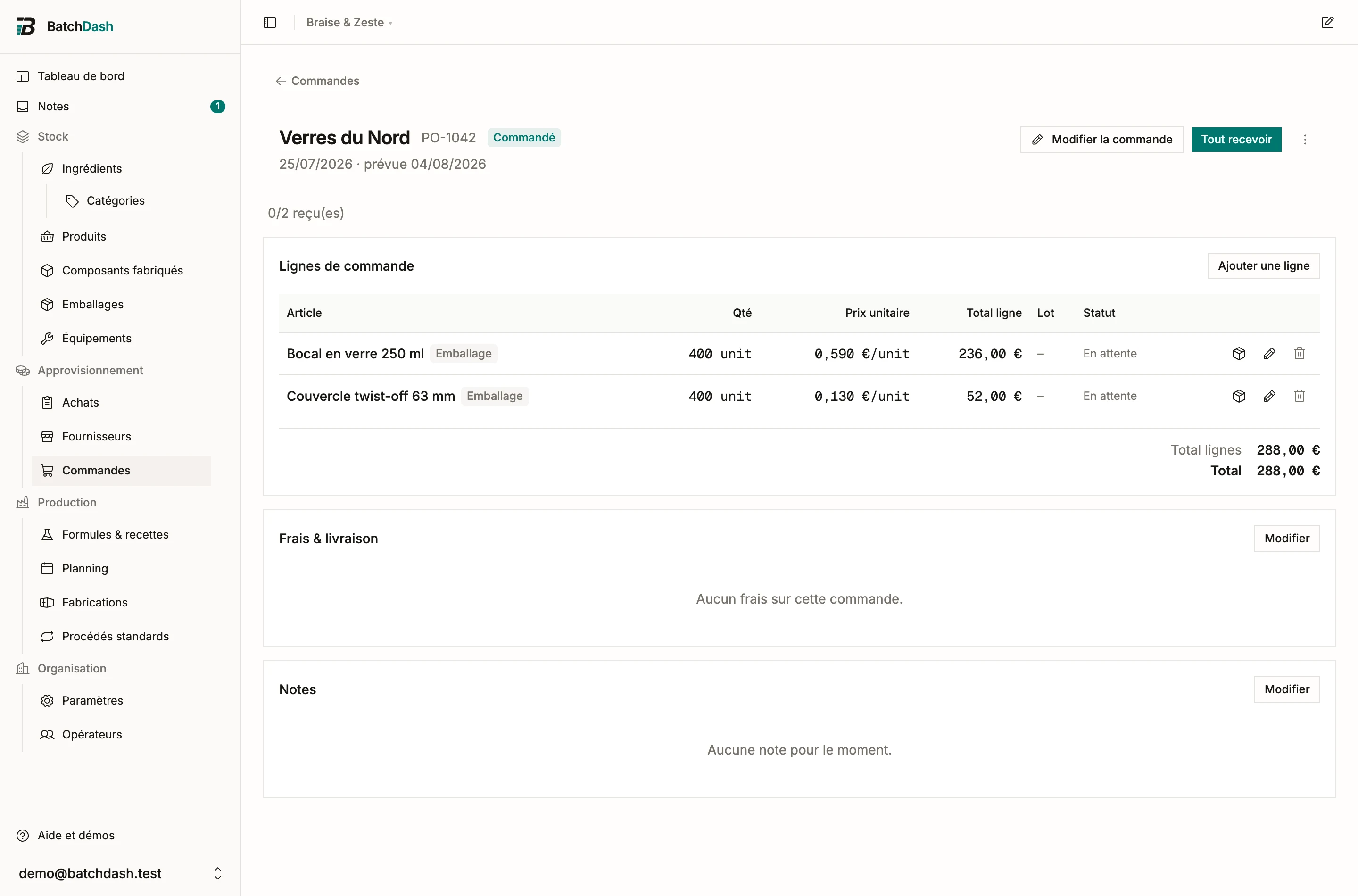Image resolution: width=1358 pixels, height=896 pixels.
Task: Click the 236,00 € line total
Action: point(990,354)
